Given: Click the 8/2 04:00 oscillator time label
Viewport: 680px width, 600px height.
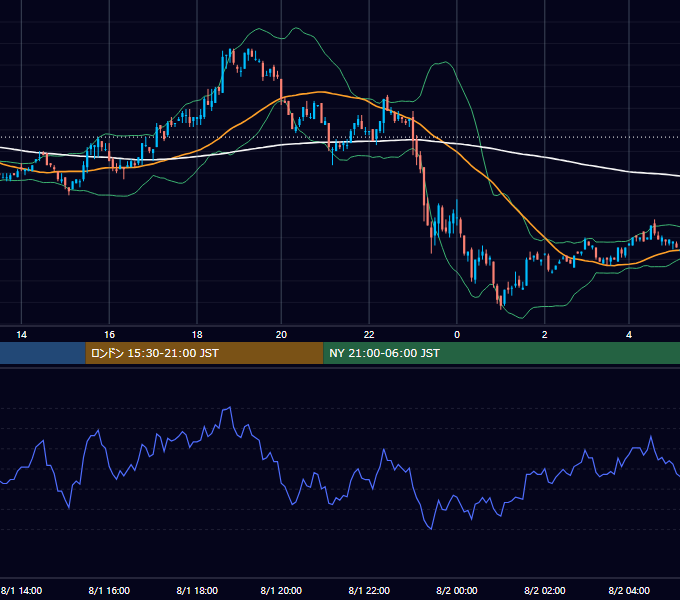Looking at the screenshot, I should click(x=629, y=590).
